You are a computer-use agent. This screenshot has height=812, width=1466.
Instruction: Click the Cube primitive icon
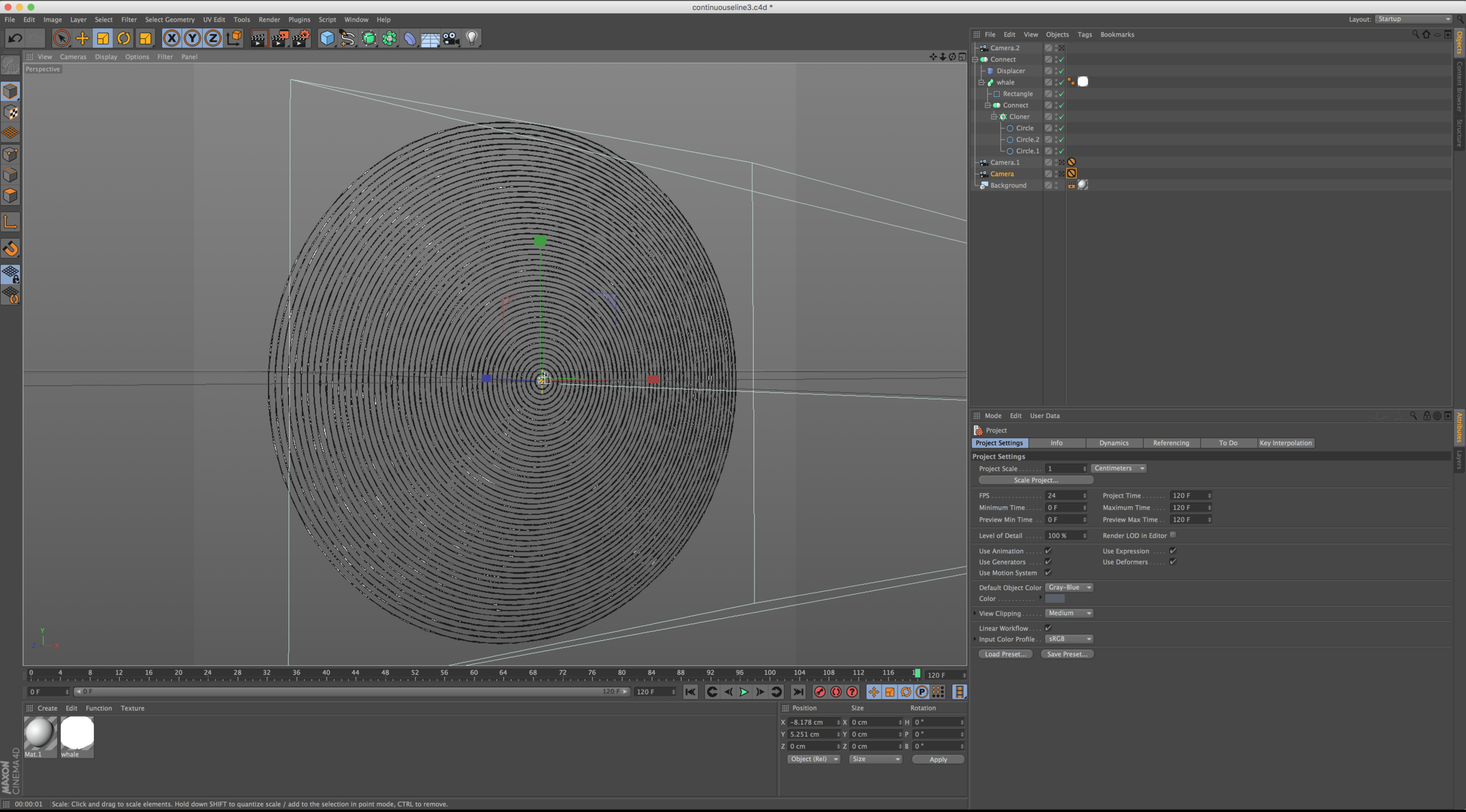click(x=327, y=39)
